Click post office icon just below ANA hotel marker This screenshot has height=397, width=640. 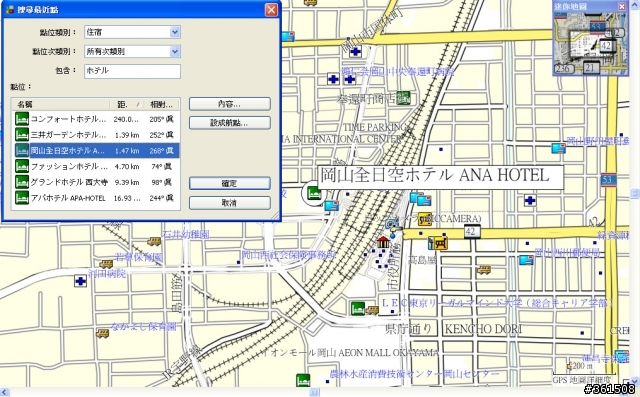(x=331, y=206)
